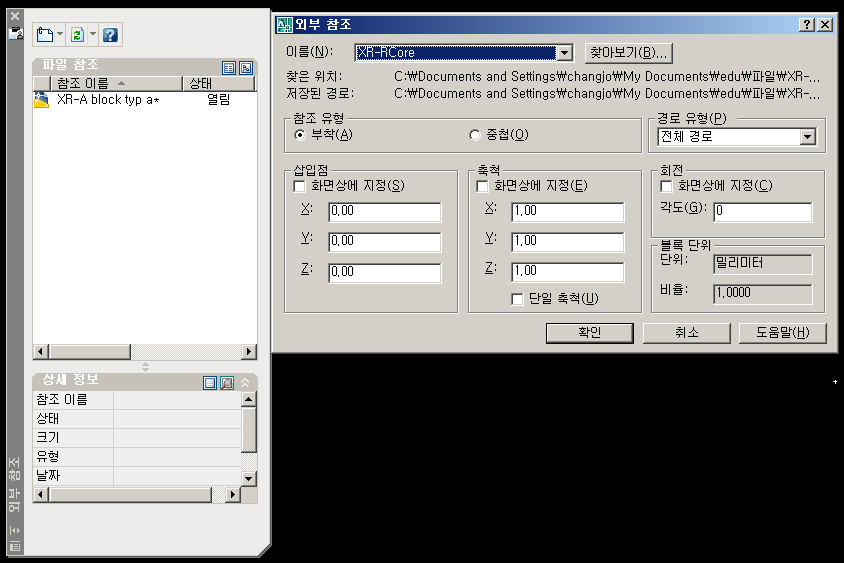The image size is (844, 563).
Task: Open palette help with question mark icon
Action: (110, 35)
